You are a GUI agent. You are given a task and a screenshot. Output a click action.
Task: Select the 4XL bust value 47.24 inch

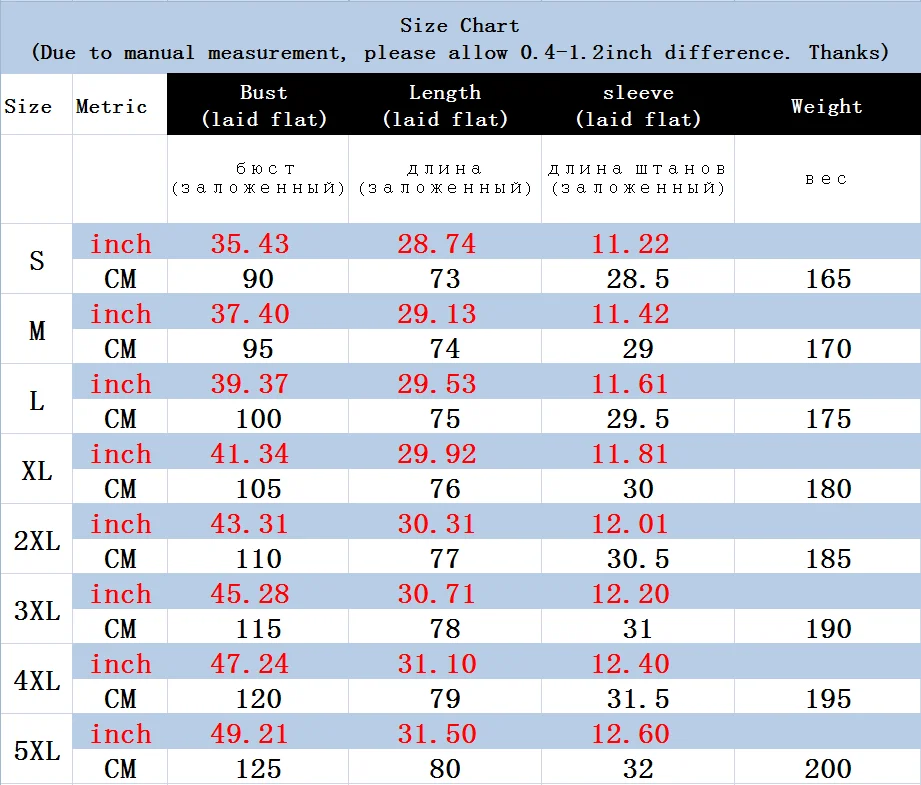tap(250, 663)
